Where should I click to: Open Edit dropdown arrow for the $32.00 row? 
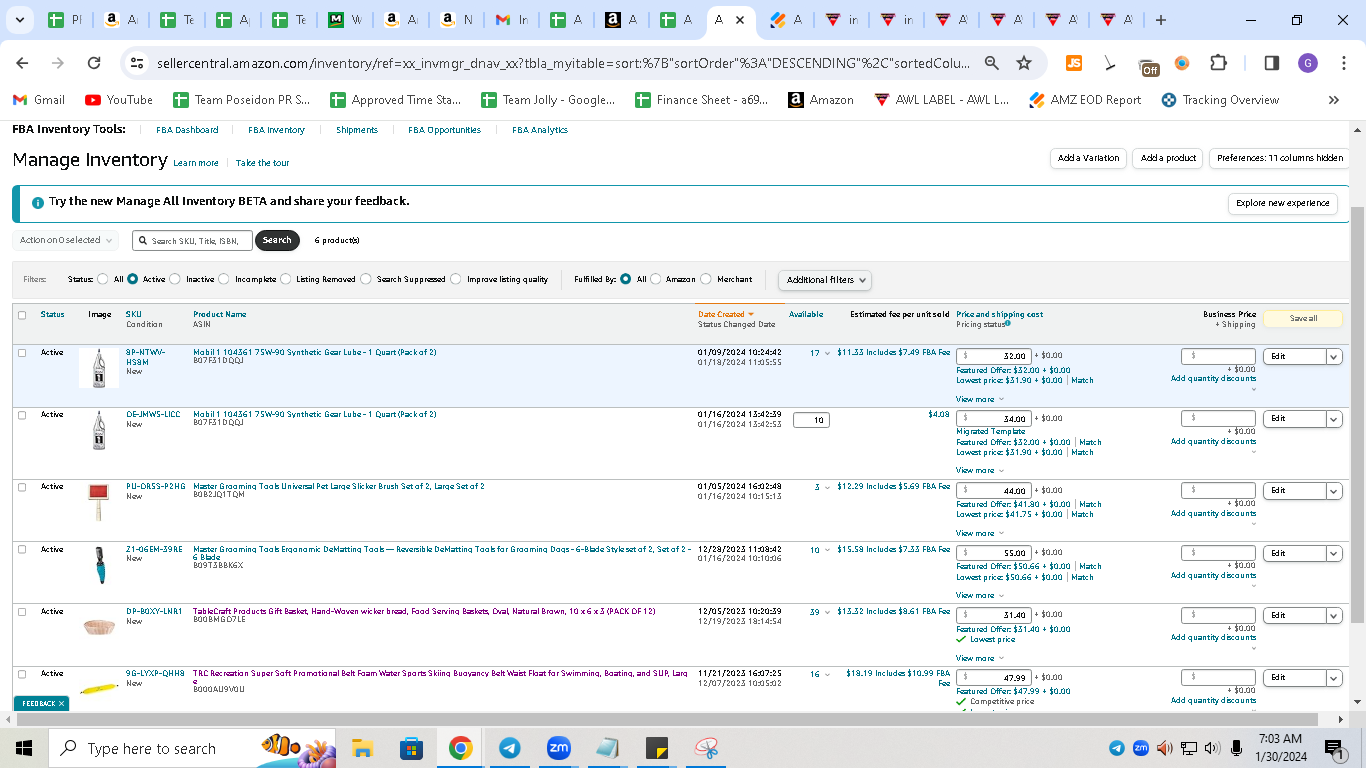pos(1334,357)
